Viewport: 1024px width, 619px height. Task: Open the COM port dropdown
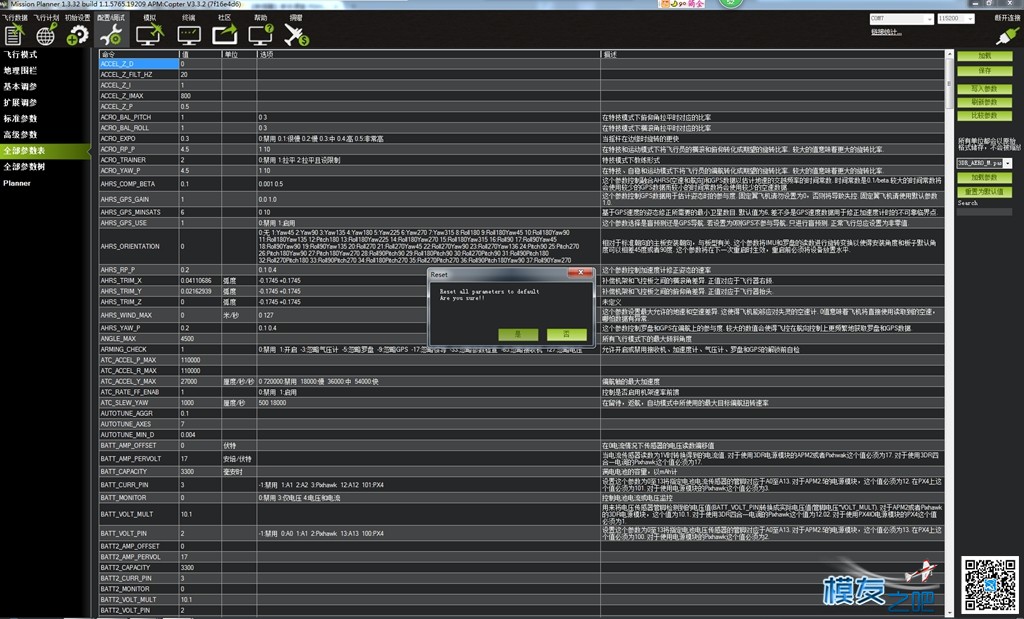901,19
